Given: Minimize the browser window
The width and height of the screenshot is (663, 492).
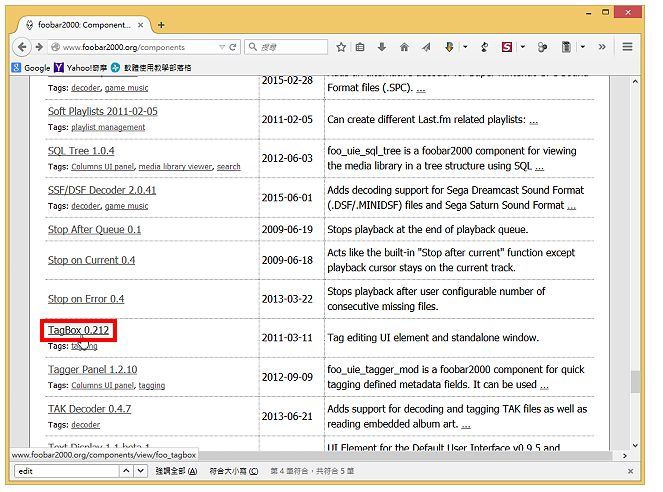Looking at the screenshot, I should [589, 13].
